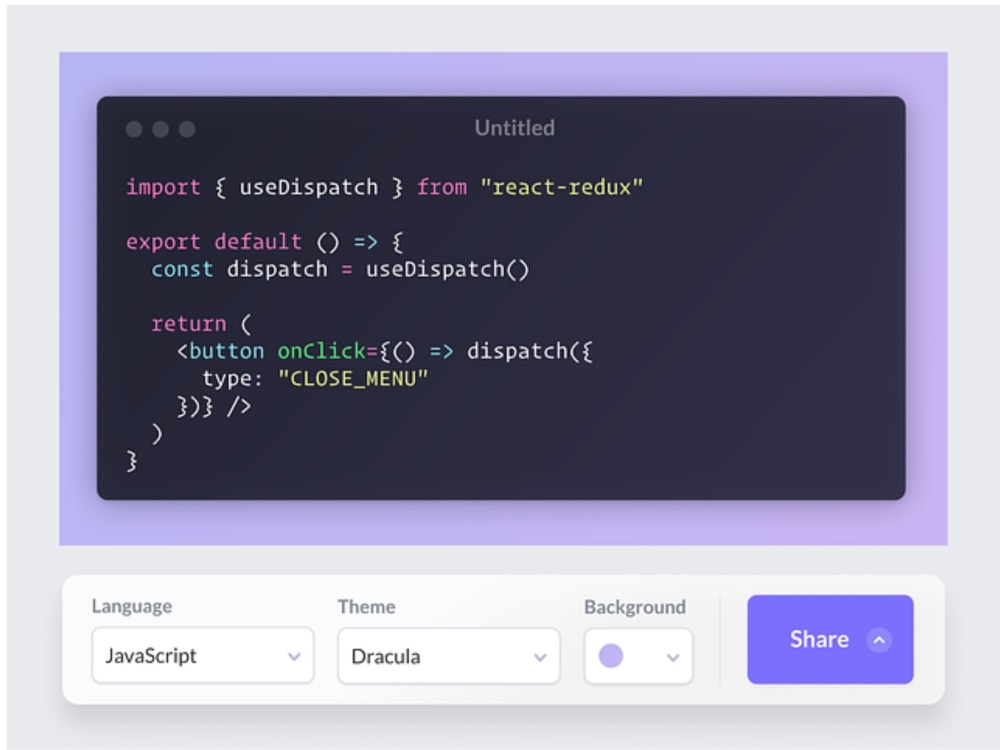Click the chevron arrow in the Language dropdown

pyautogui.click(x=294, y=656)
